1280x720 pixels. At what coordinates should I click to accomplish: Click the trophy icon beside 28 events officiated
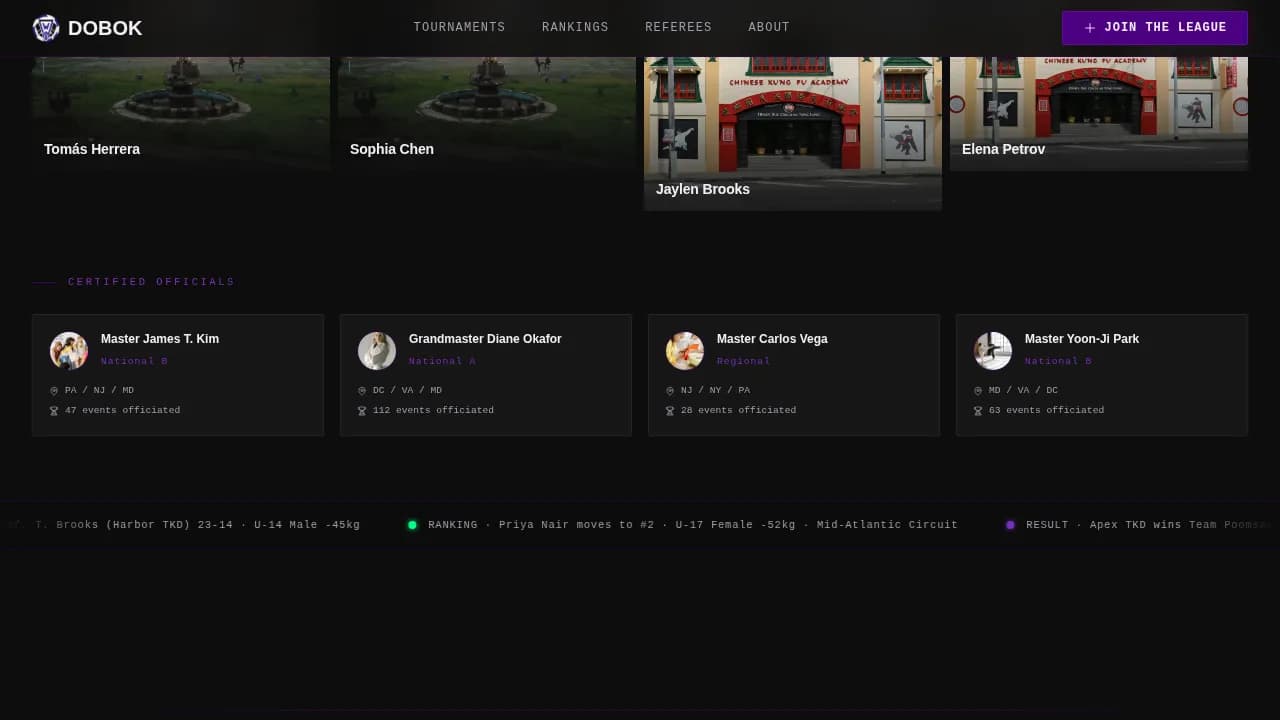tap(670, 411)
